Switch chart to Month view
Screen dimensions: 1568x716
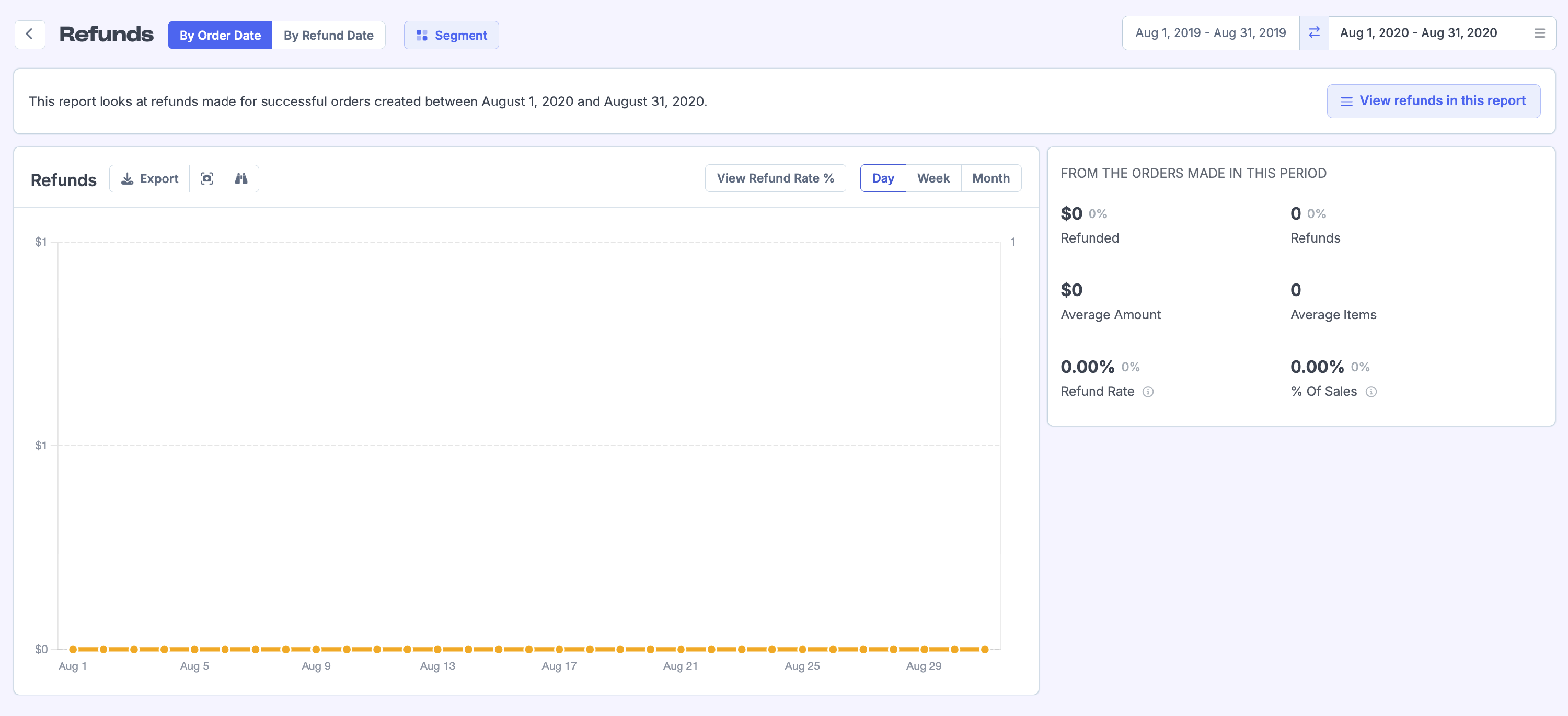tap(990, 178)
